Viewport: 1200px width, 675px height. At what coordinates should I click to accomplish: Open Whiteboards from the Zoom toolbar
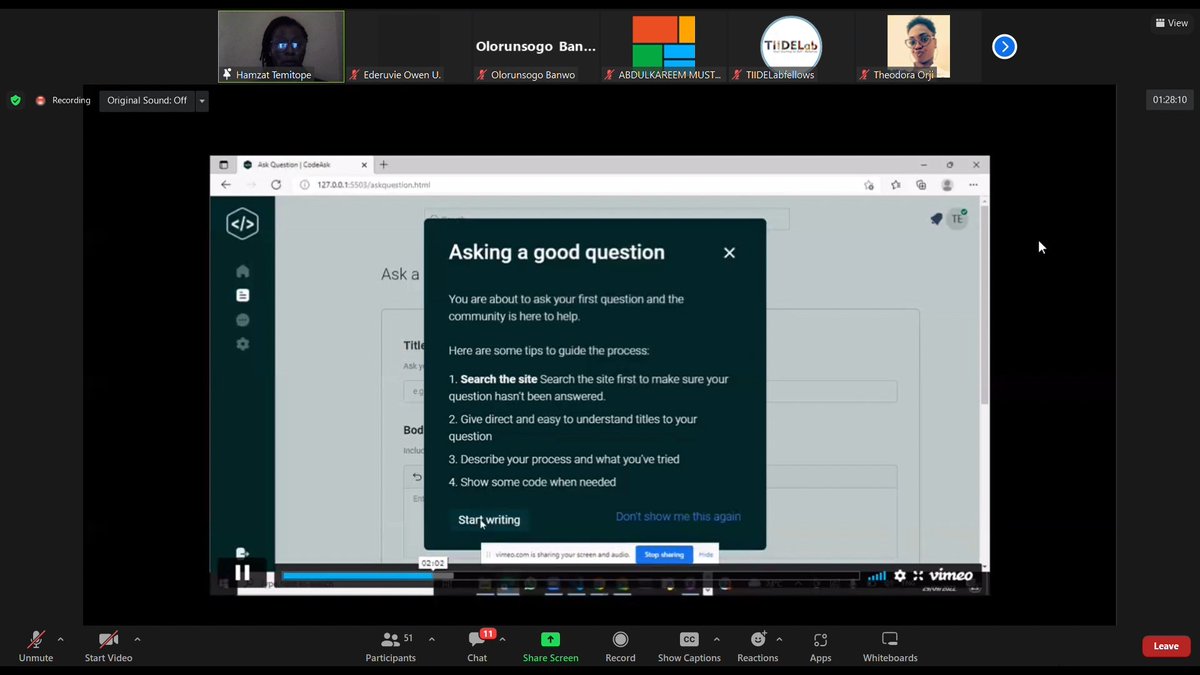[890, 645]
